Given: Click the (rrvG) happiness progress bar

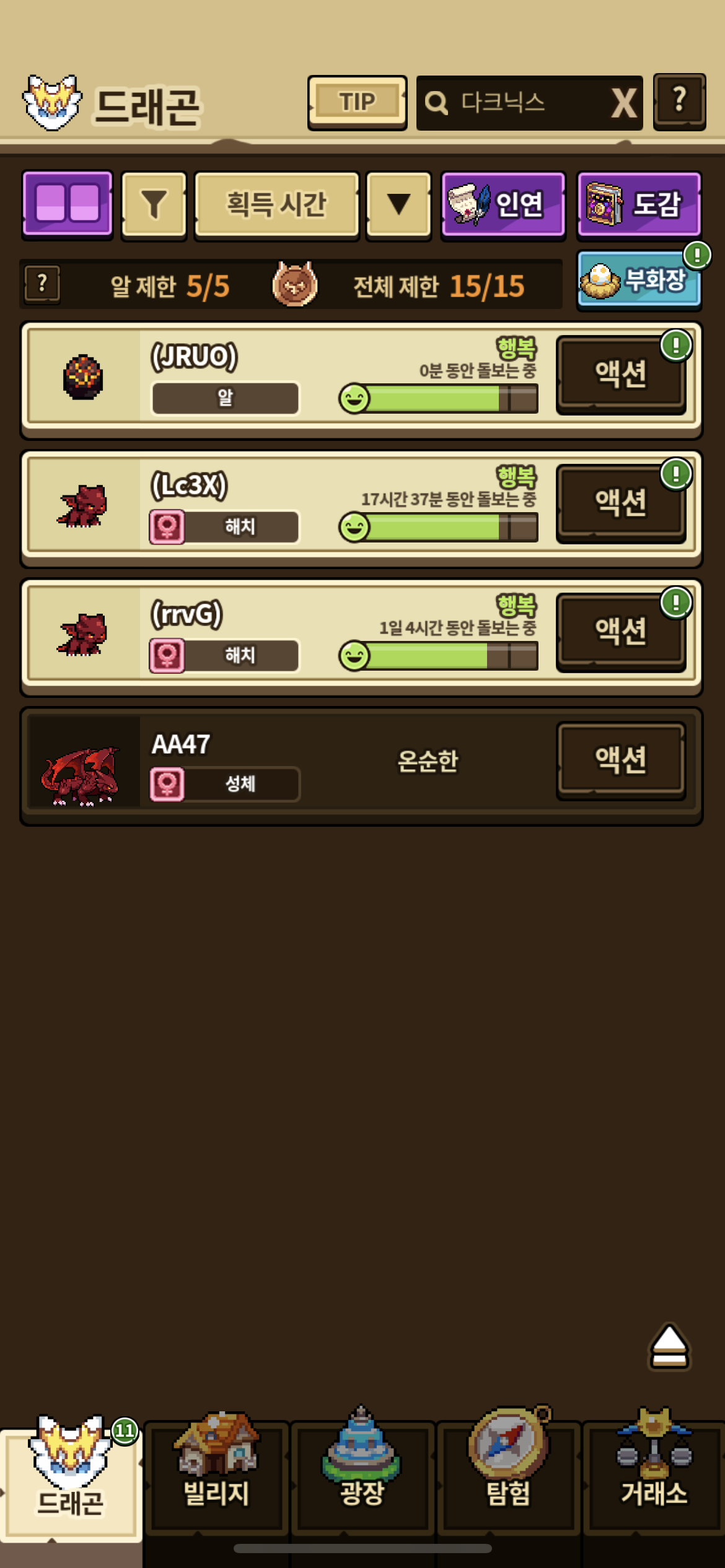Looking at the screenshot, I should 439,655.
